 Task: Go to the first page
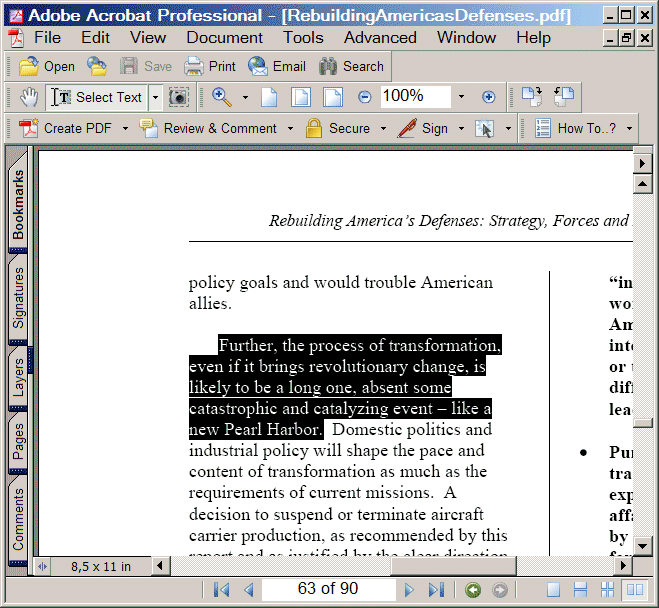(222, 590)
